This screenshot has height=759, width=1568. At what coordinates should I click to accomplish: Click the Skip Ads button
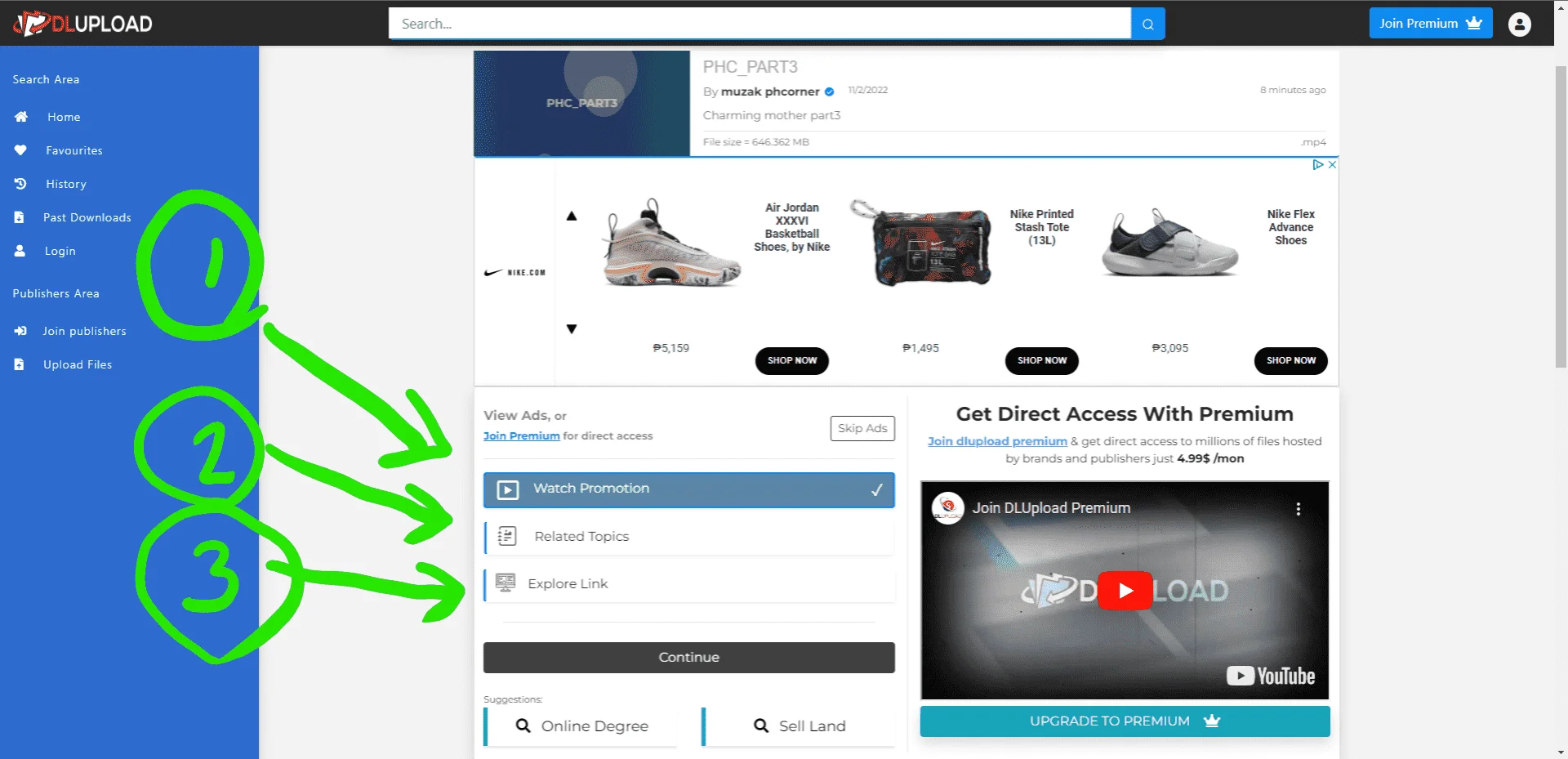pyautogui.click(x=862, y=428)
